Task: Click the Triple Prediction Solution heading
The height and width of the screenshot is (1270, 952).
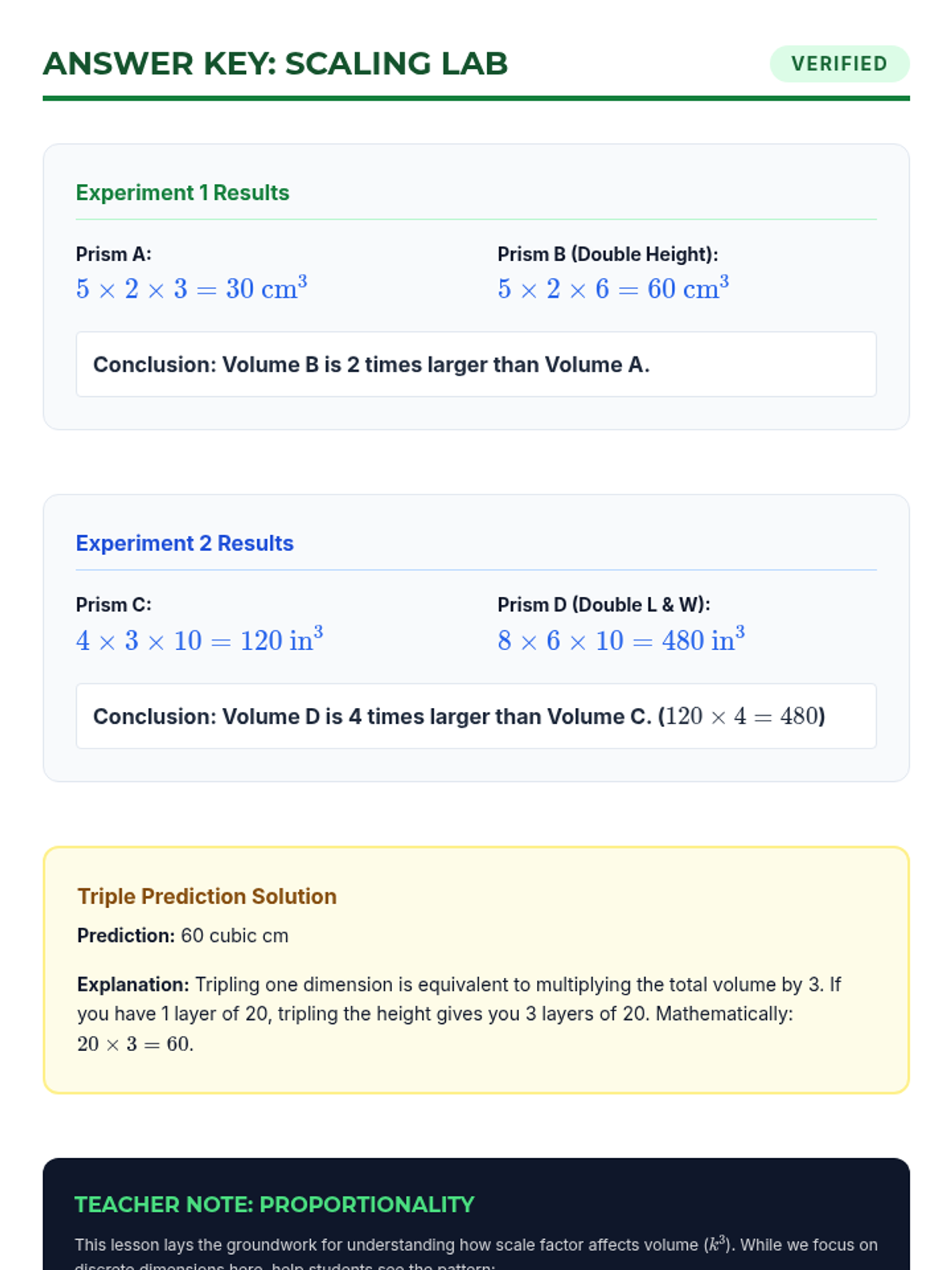Action: (207, 896)
